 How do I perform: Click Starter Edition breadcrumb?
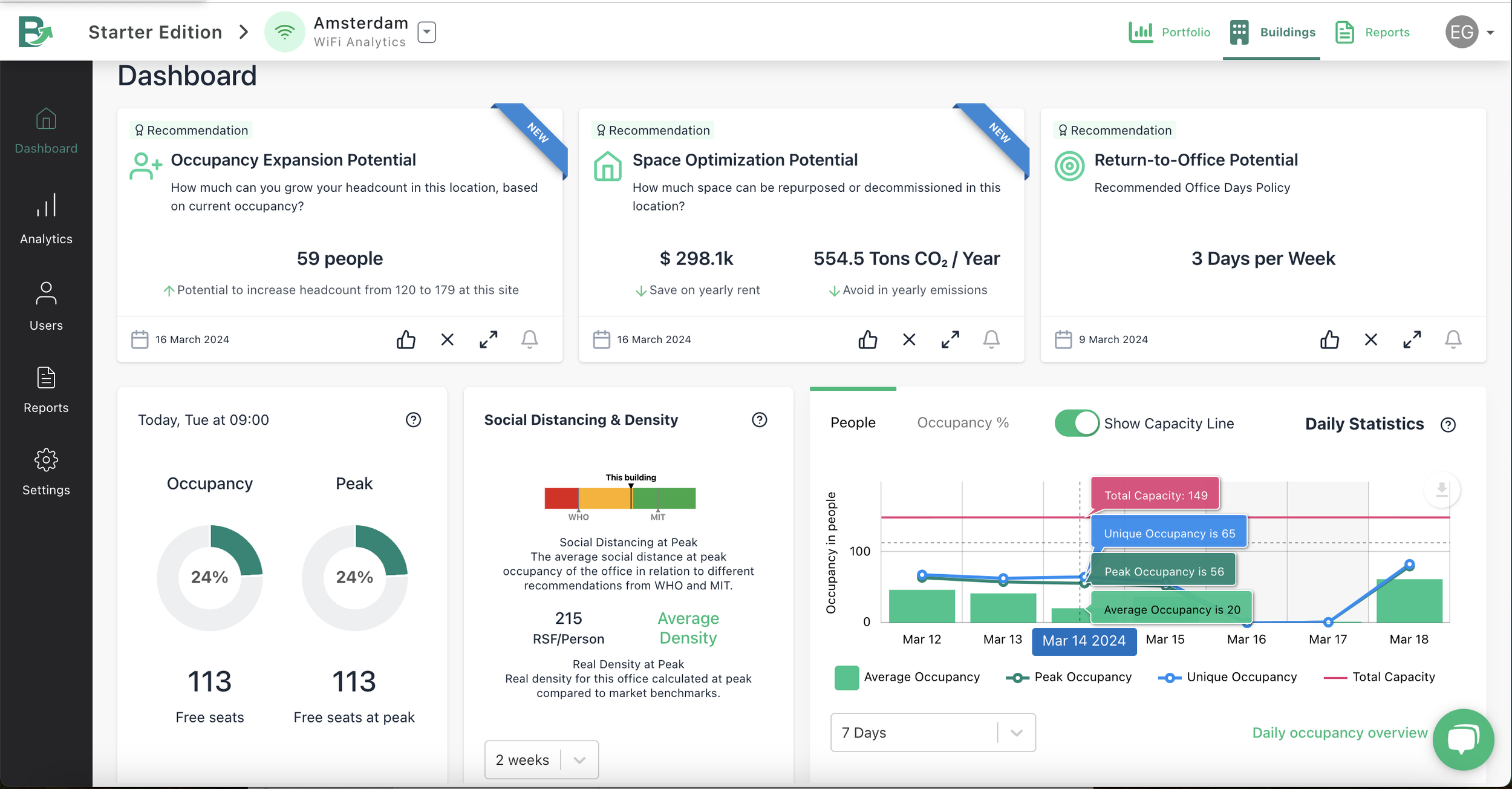pos(155,32)
